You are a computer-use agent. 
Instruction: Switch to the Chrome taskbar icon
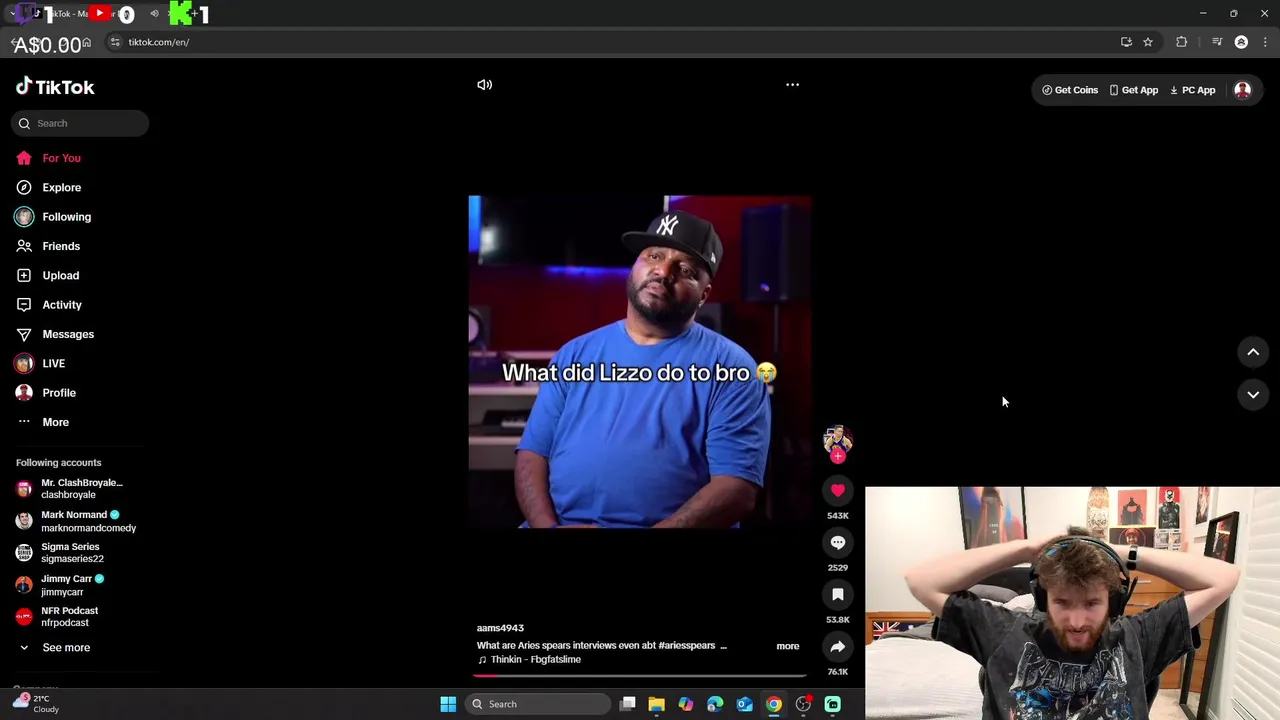[x=774, y=704]
